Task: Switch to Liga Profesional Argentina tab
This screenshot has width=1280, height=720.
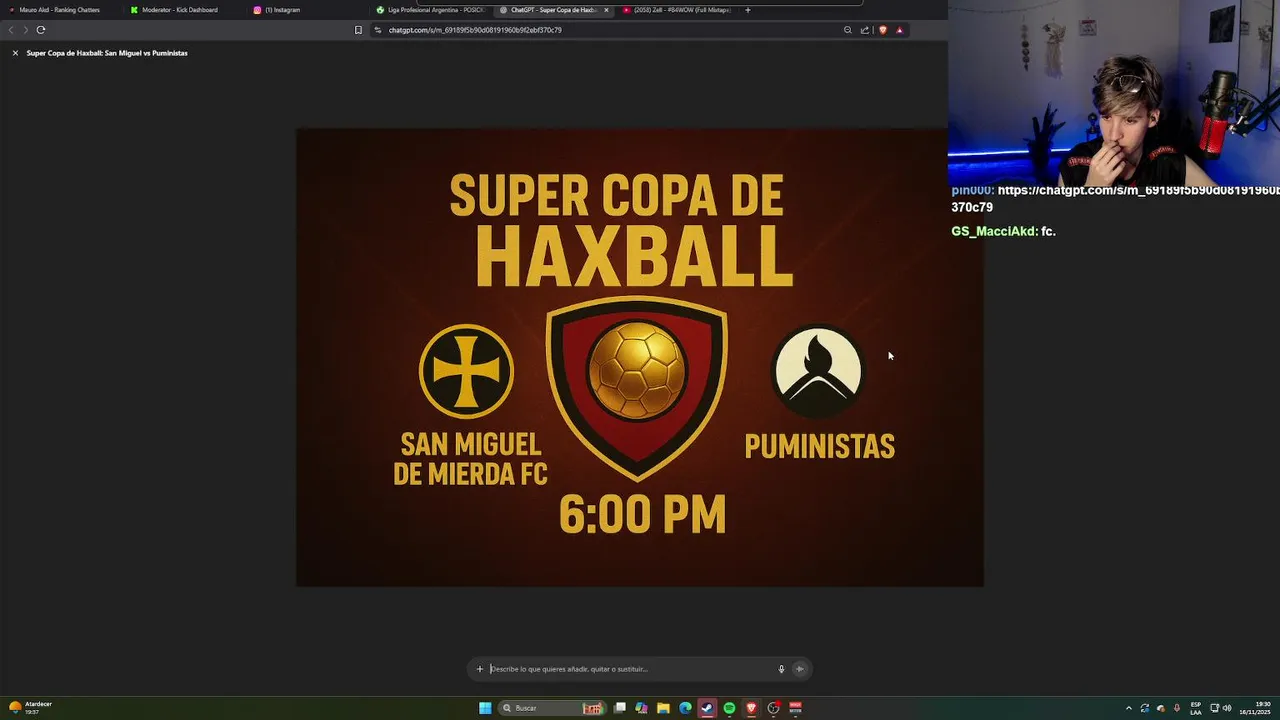Action: tap(432, 10)
